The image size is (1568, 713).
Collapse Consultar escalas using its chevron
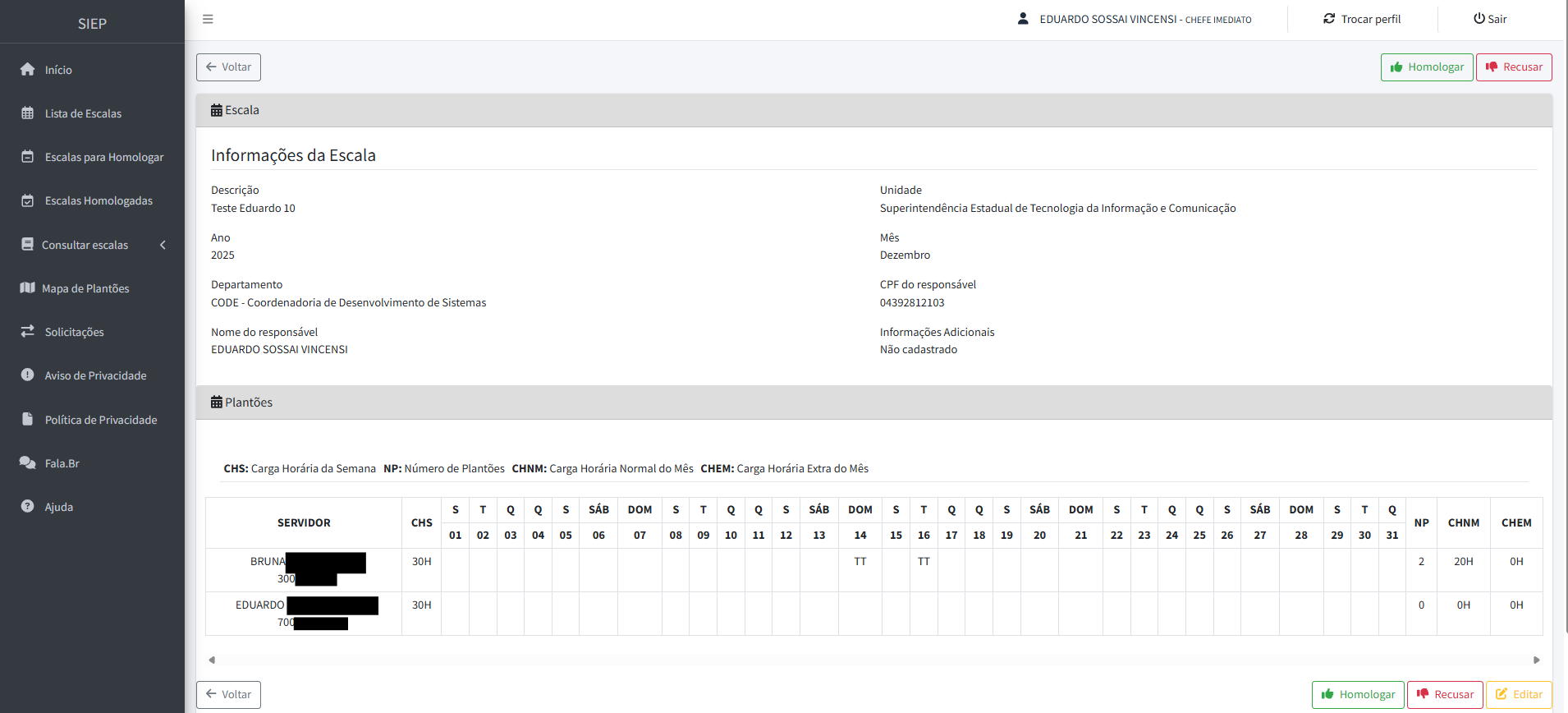click(163, 245)
